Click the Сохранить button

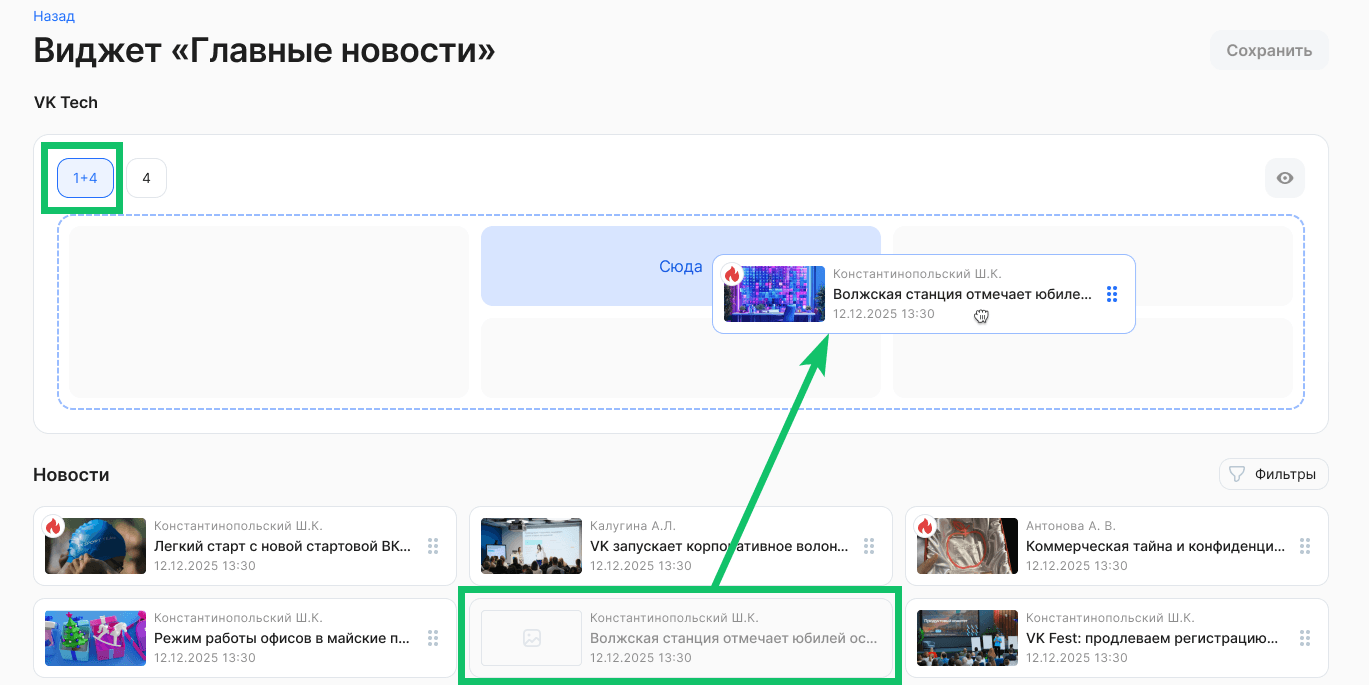[1268, 49]
